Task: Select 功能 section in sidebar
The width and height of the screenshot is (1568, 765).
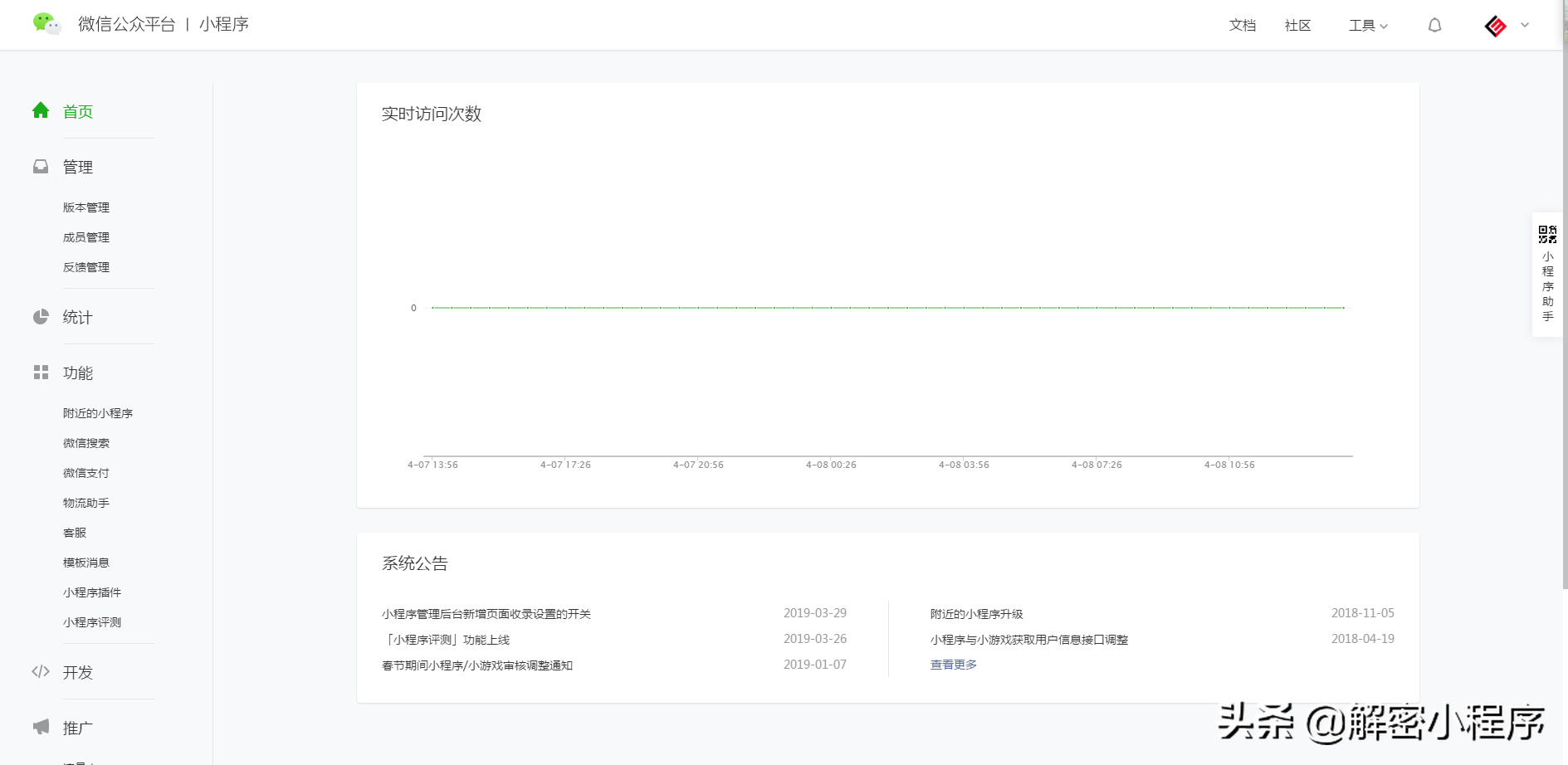Action: (x=78, y=373)
